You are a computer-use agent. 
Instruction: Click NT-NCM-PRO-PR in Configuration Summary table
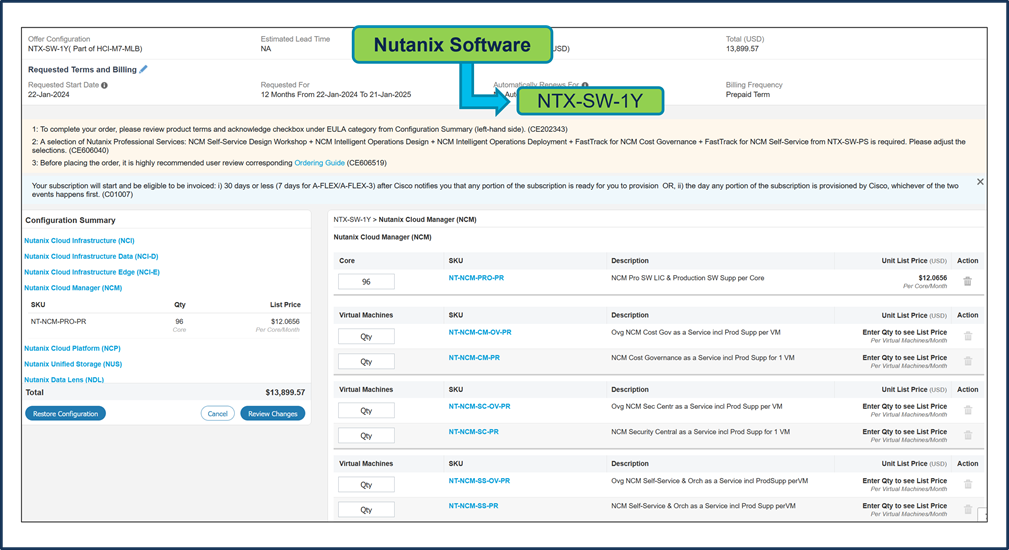[x=59, y=321]
